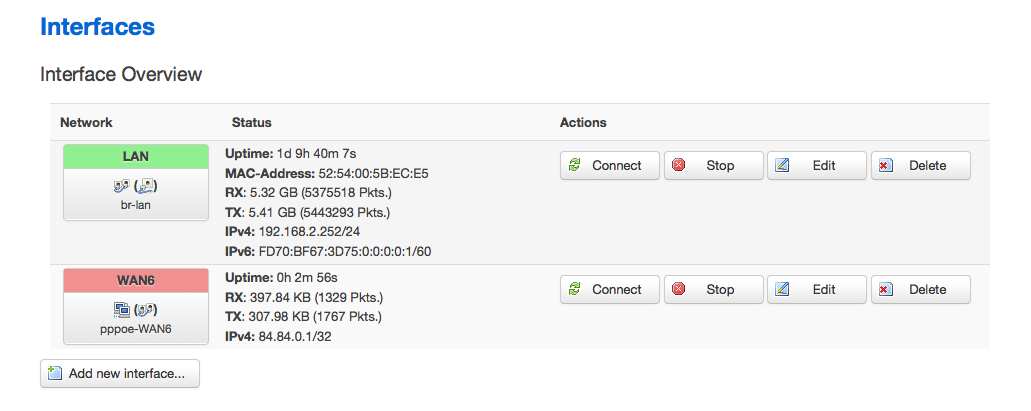Delete the LAN interface

click(921, 165)
